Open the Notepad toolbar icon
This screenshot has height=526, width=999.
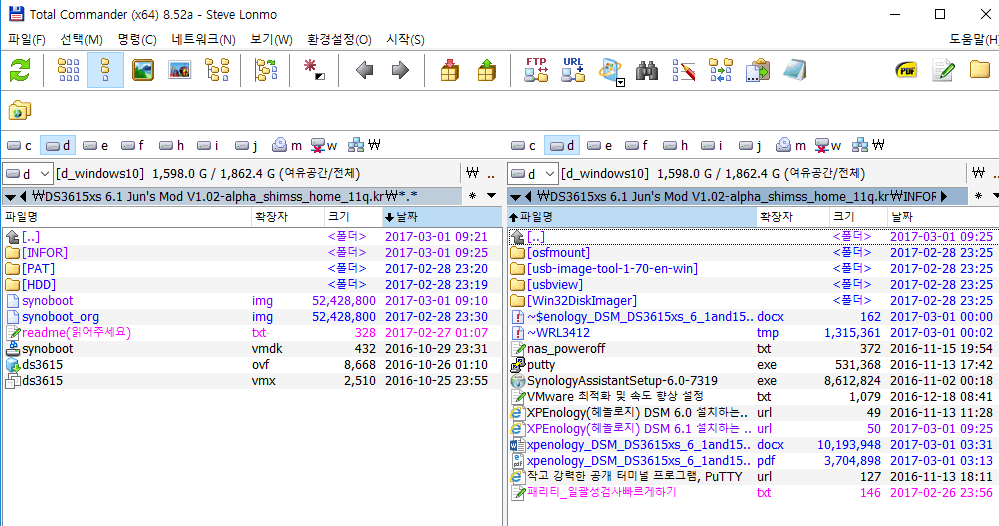794,70
